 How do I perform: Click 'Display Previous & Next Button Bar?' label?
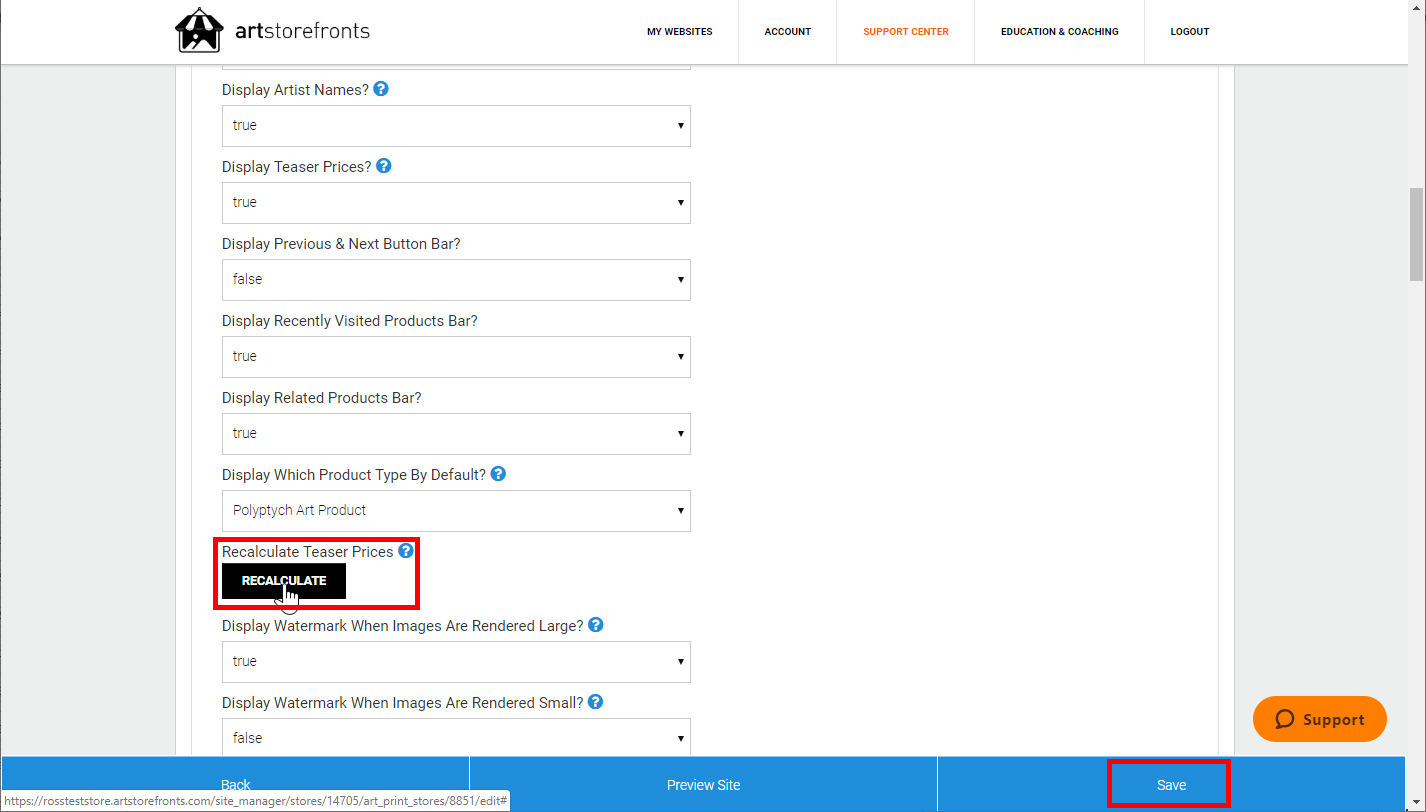[x=341, y=244]
